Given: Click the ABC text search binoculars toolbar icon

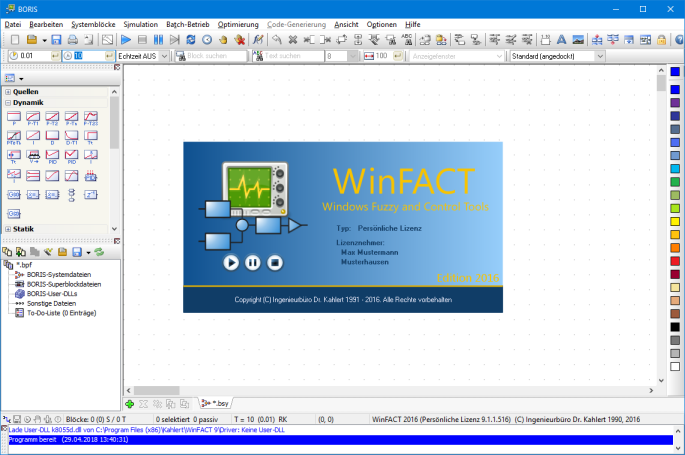Looking at the screenshot, I should pos(407,40).
